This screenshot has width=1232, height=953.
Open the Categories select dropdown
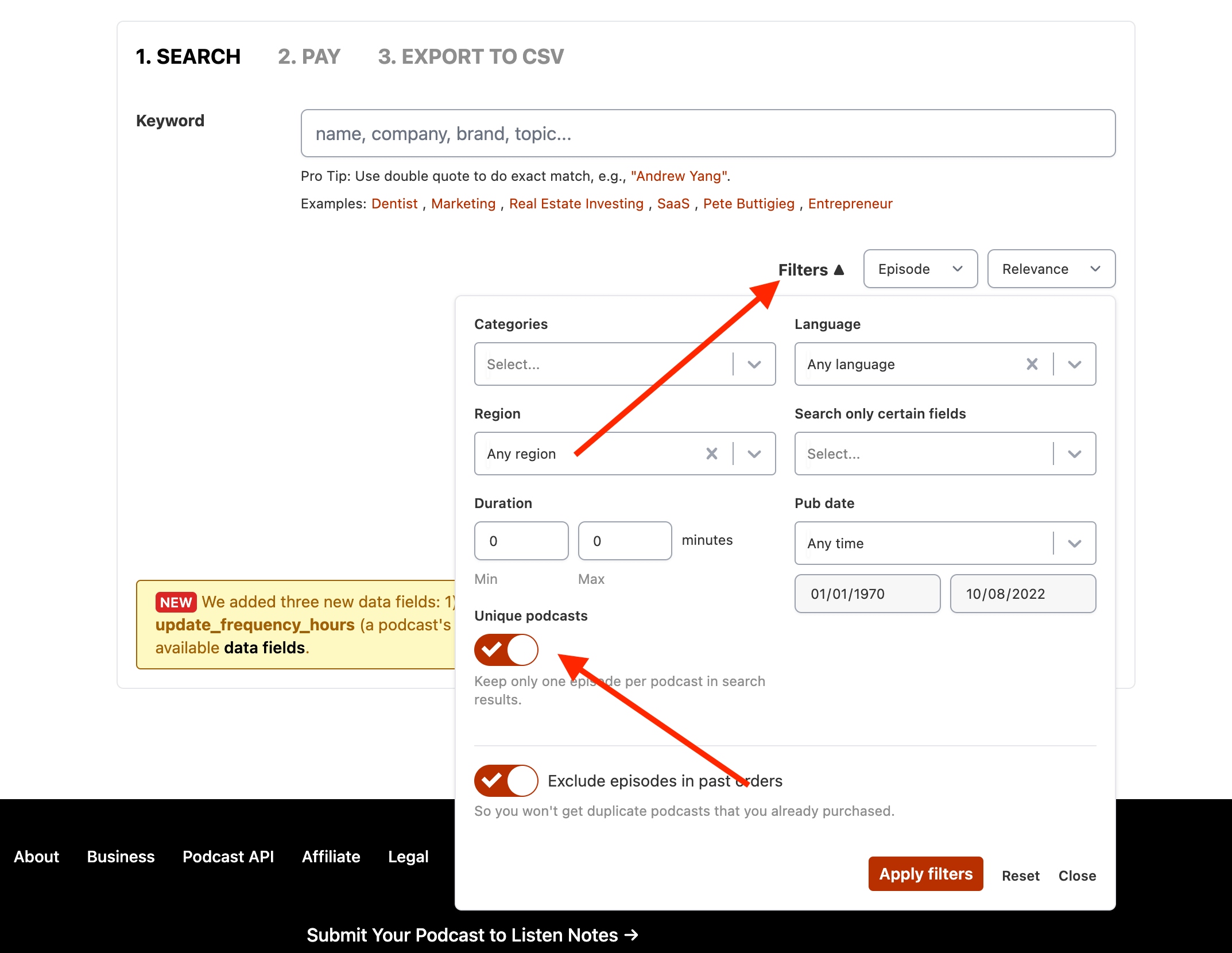pyautogui.click(x=754, y=364)
